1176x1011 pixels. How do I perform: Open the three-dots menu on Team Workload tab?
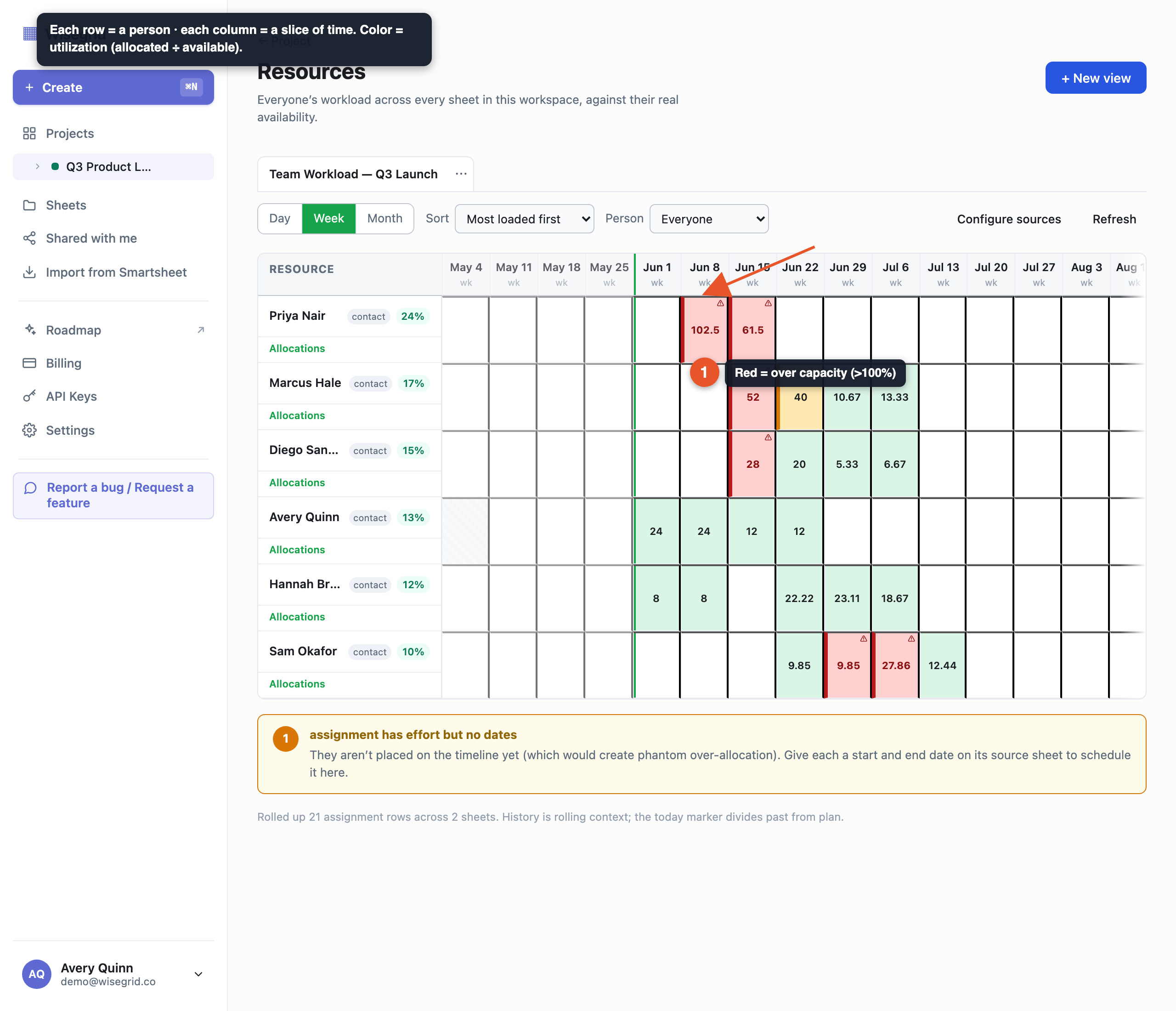pyautogui.click(x=461, y=174)
